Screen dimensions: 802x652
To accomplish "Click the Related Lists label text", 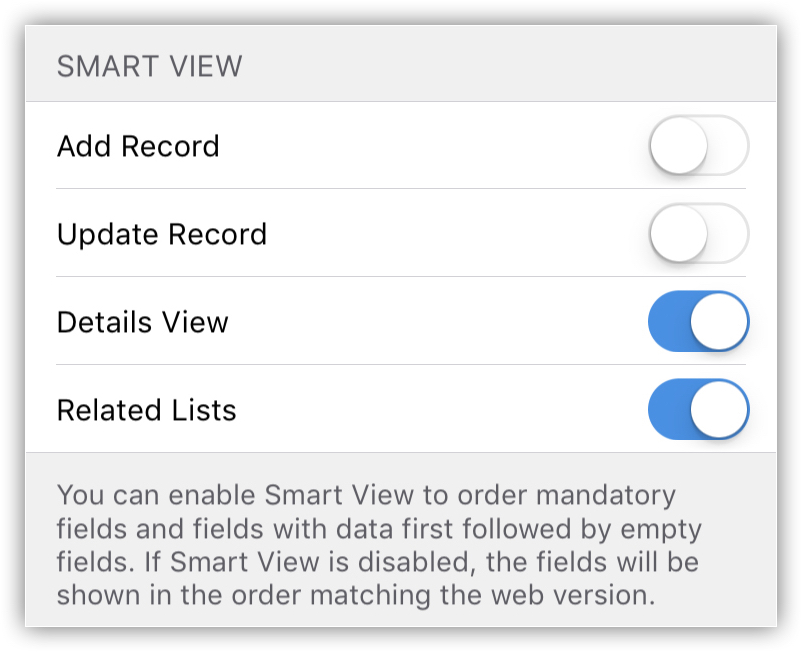I will [x=147, y=410].
